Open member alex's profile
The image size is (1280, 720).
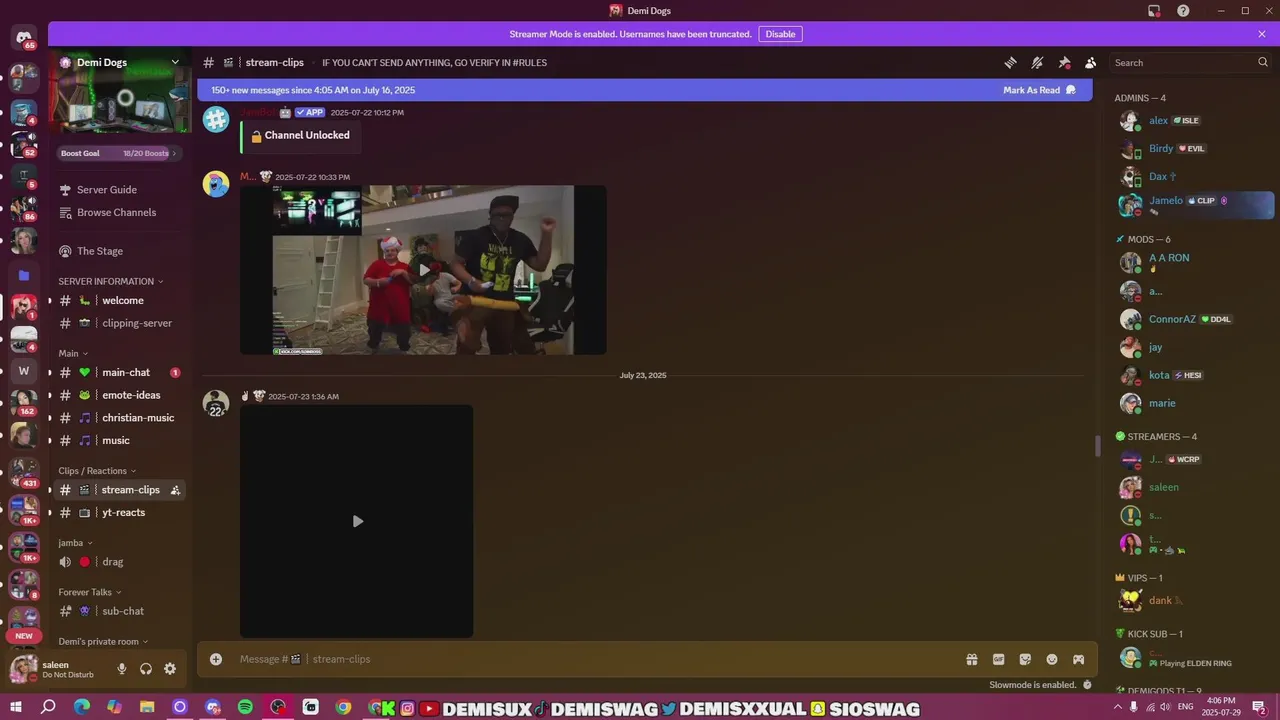point(1195,120)
